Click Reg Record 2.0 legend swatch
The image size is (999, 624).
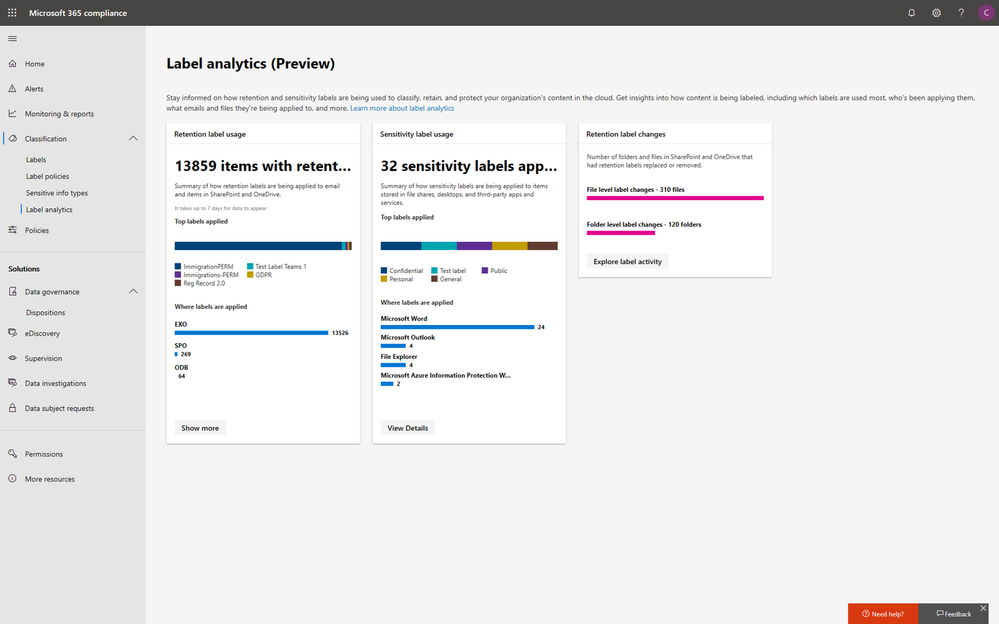coord(178,283)
